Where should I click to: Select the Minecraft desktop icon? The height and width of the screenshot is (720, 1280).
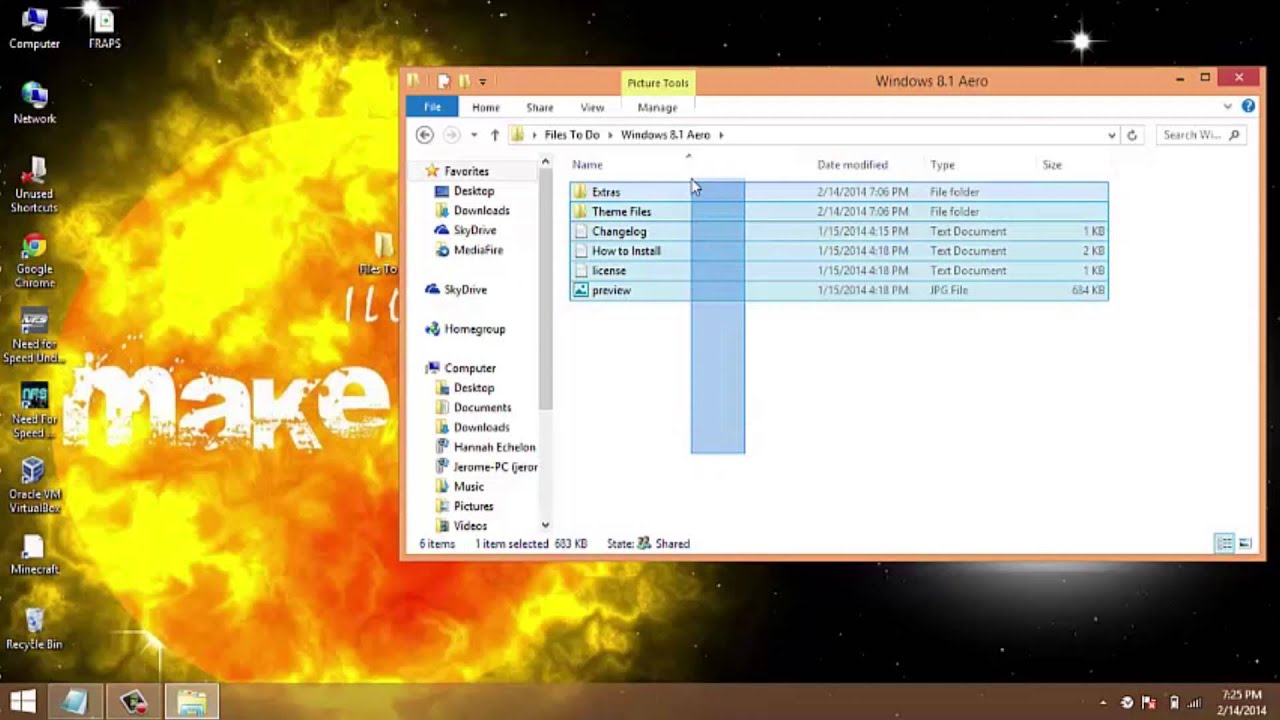[34, 555]
